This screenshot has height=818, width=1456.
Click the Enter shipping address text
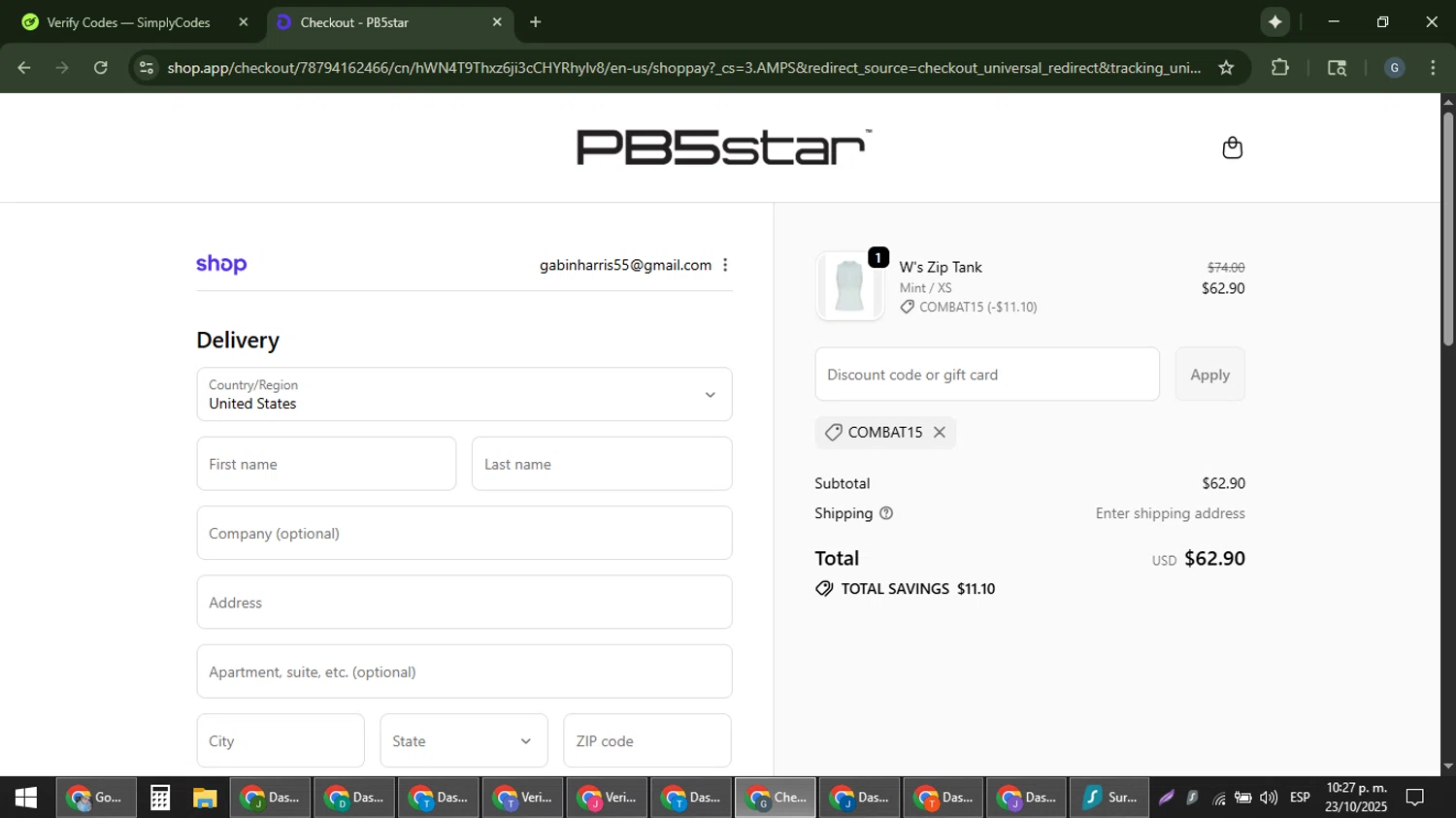pos(1170,513)
